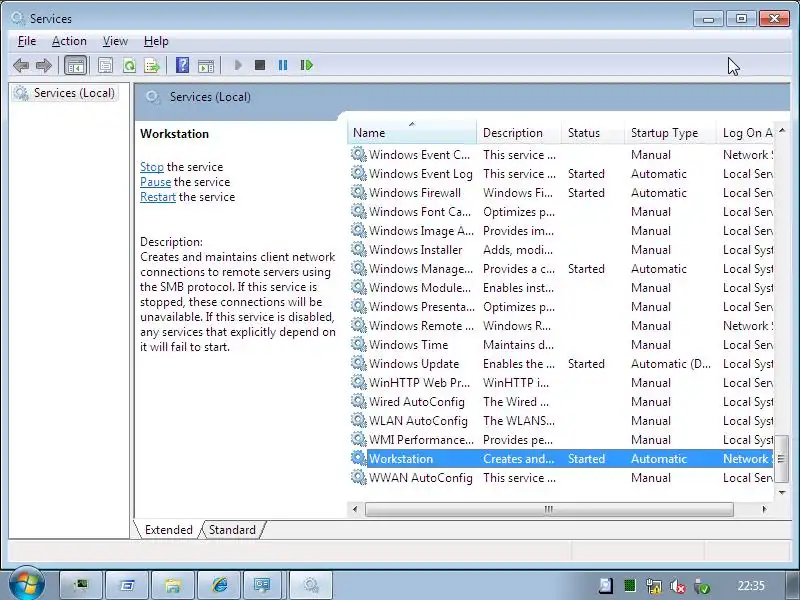
Task: Select the Wired AutoConfig service
Action: pyautogui.click(x=561, y=402)
